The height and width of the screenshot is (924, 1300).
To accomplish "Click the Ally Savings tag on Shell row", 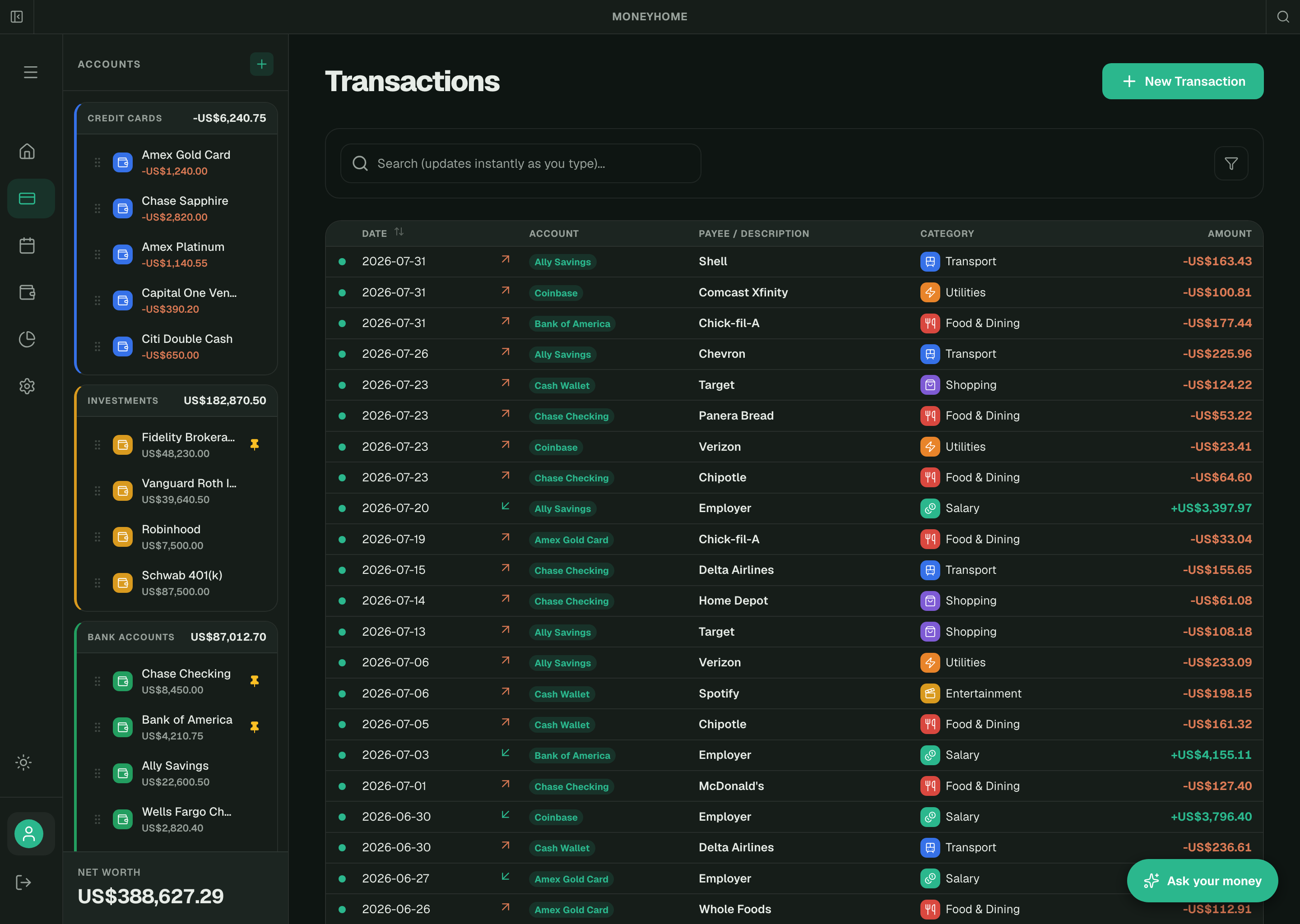I will (562, 262).
